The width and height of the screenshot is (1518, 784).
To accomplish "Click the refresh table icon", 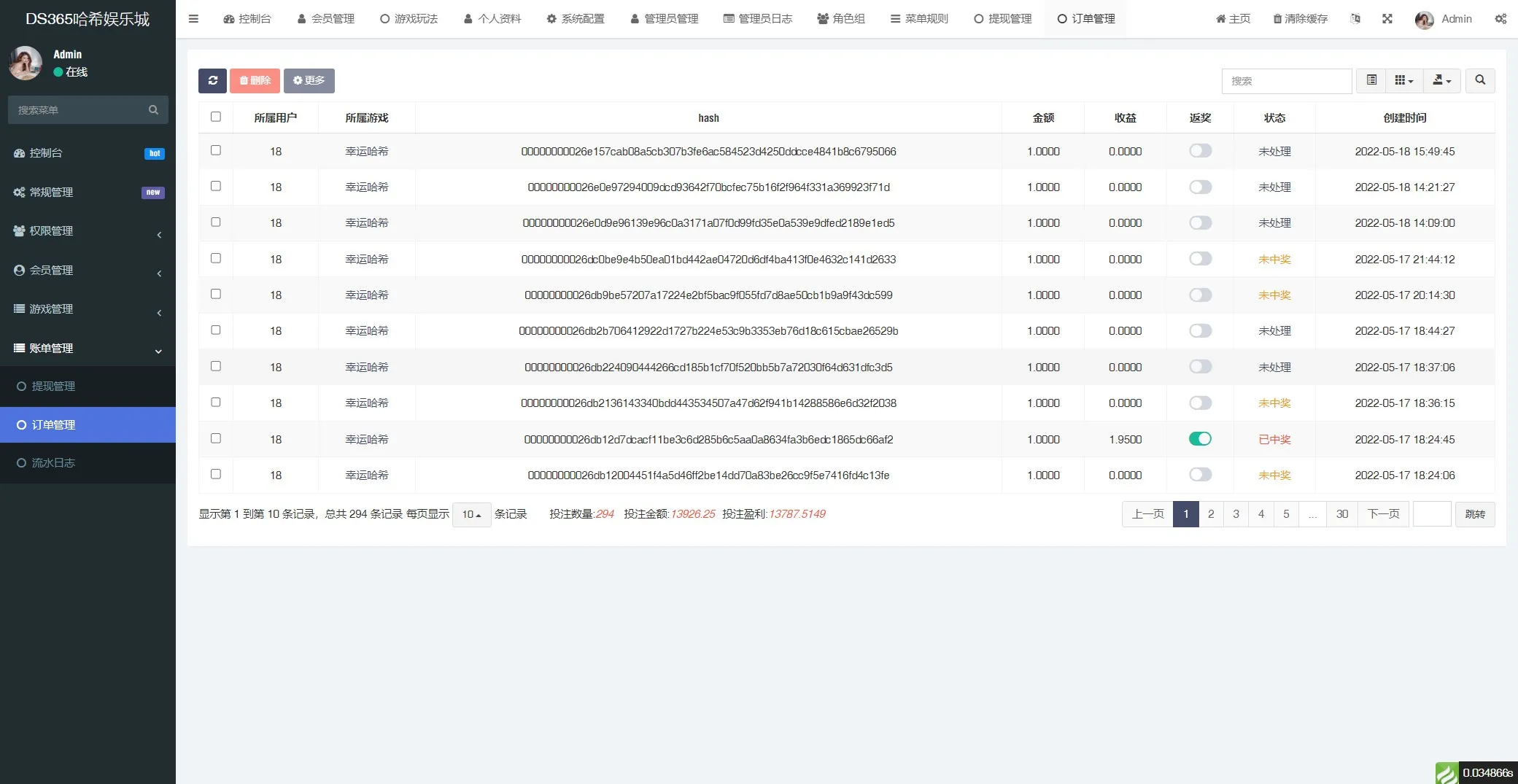I will pyautogui.click(x=212, y=81).
